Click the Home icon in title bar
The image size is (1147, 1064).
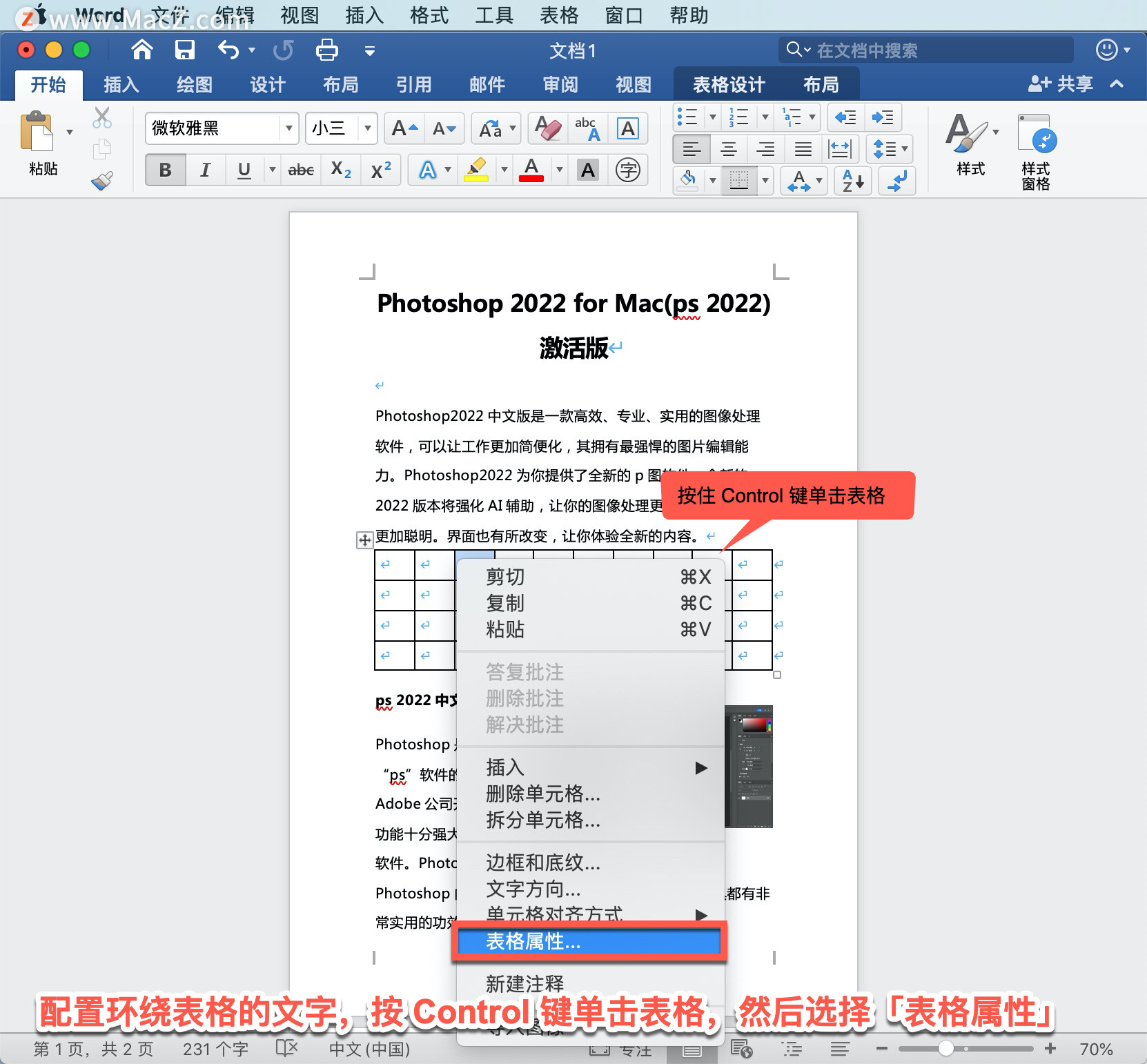coord(141,50)
